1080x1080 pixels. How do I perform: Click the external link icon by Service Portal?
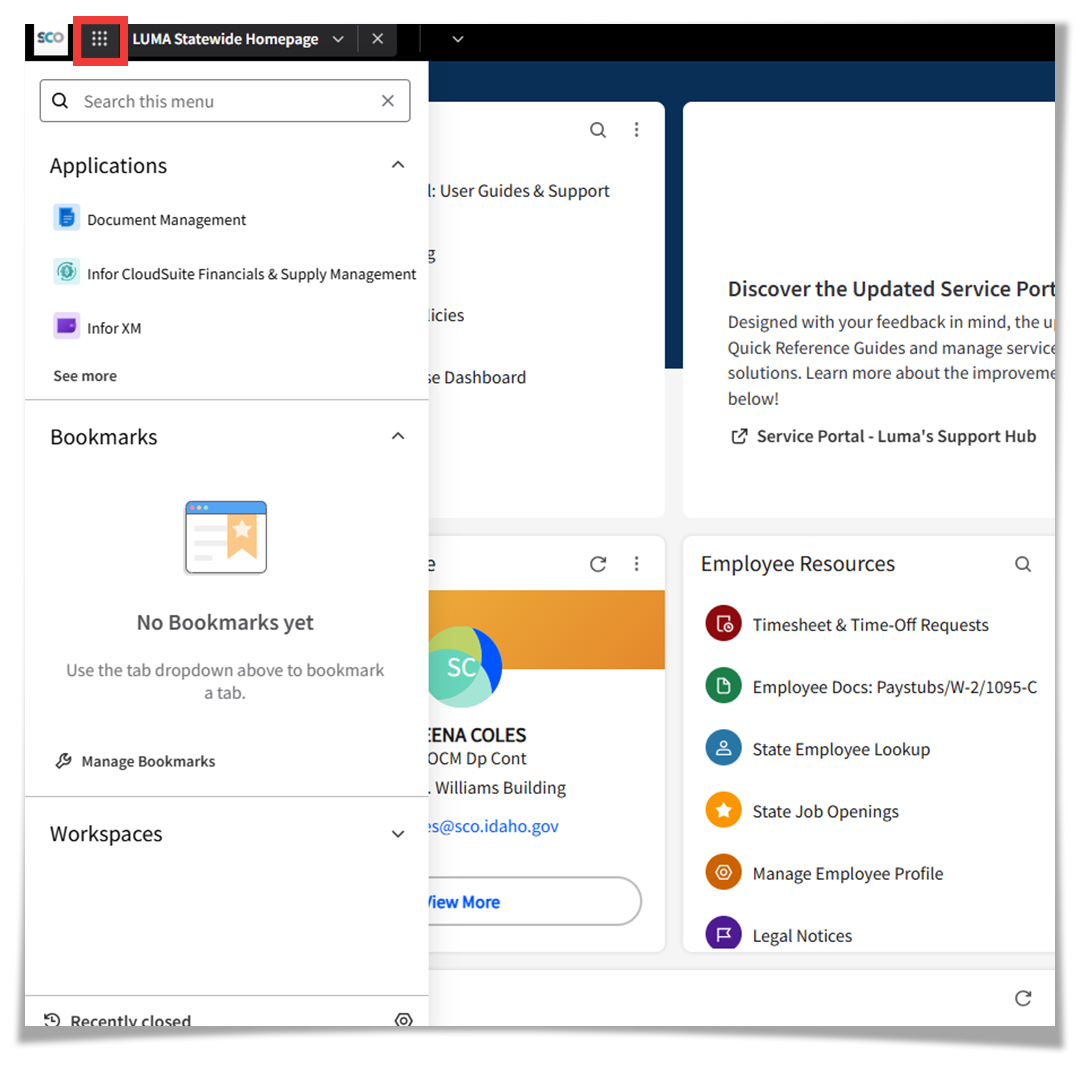click(x=739, y=436)
